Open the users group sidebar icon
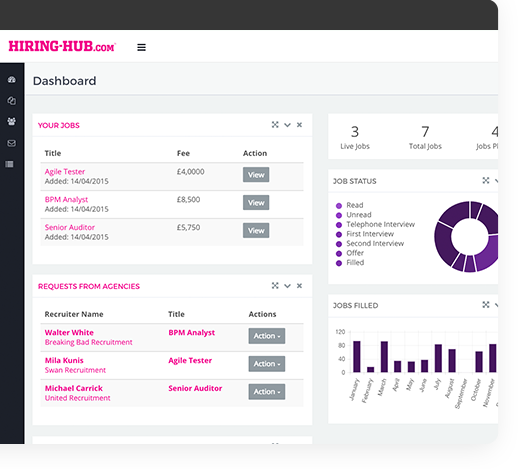This screenshot has height=469, width=525. (12, 121)
